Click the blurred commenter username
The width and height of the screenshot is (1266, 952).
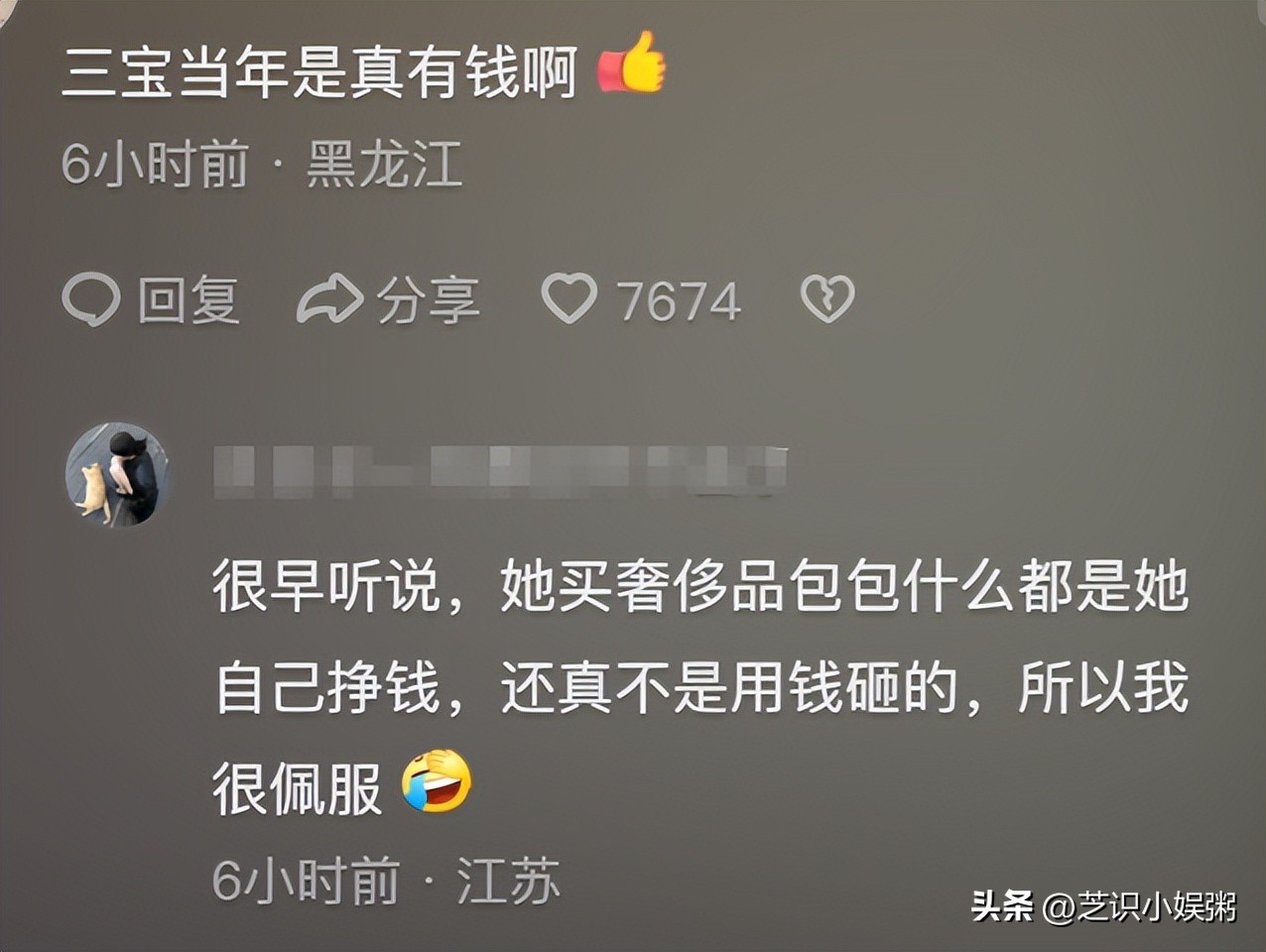point(501,470)
